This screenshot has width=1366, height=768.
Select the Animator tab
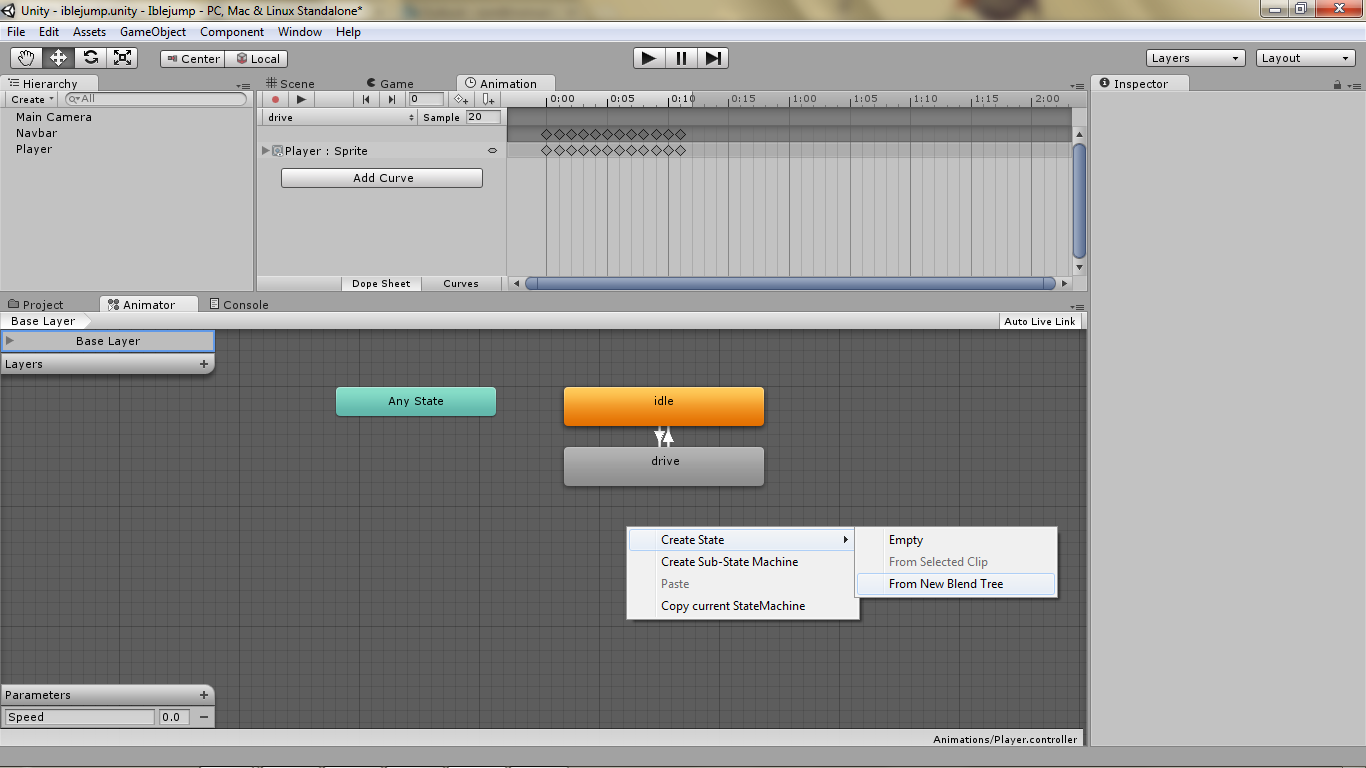[147, 305]
